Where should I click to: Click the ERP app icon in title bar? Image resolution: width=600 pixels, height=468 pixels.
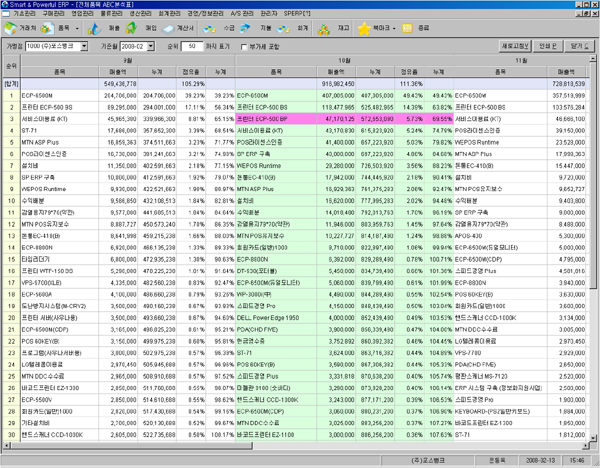tap(5, 4)
